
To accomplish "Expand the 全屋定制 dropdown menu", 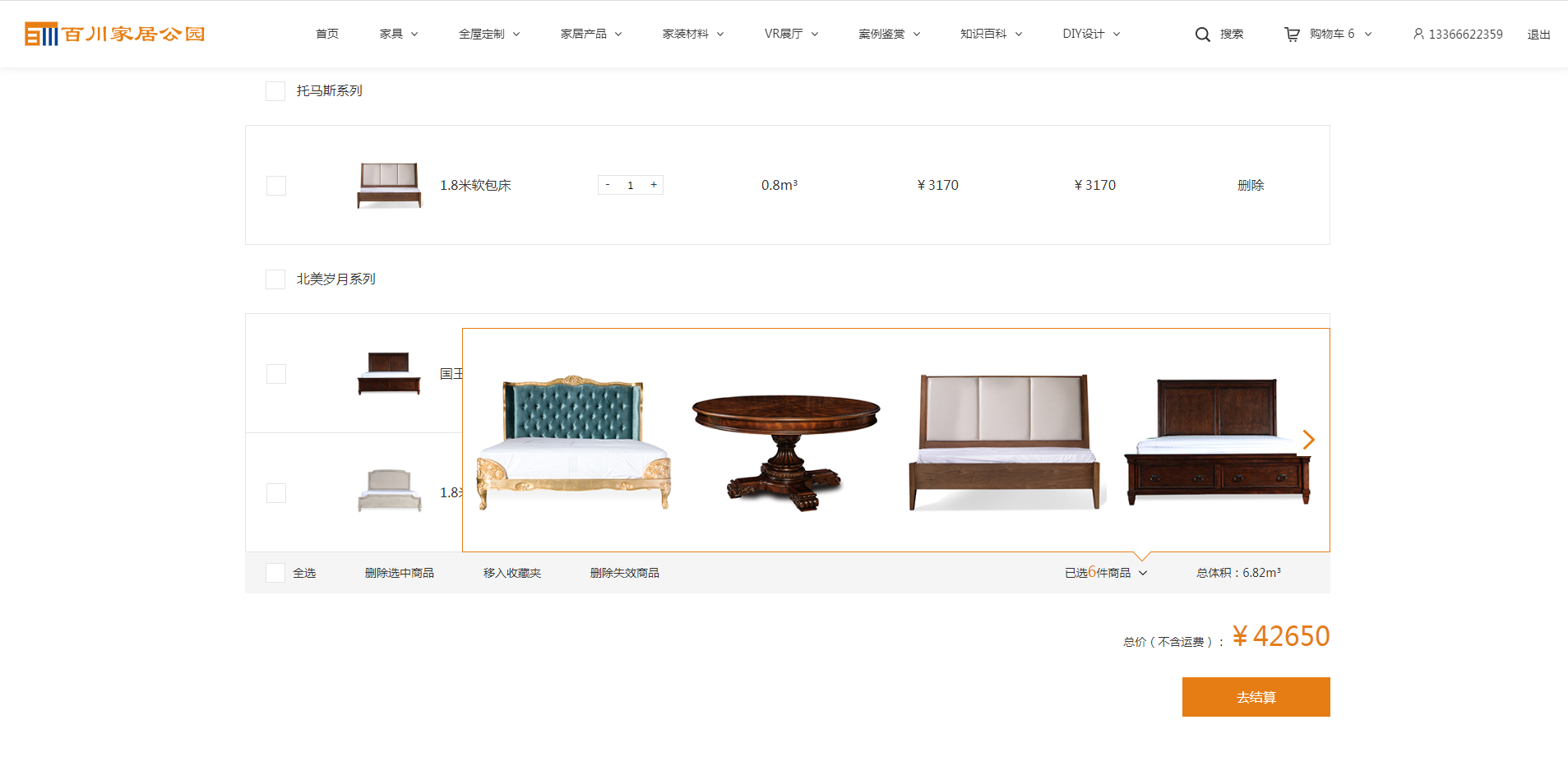I will [x=489, y=34].
